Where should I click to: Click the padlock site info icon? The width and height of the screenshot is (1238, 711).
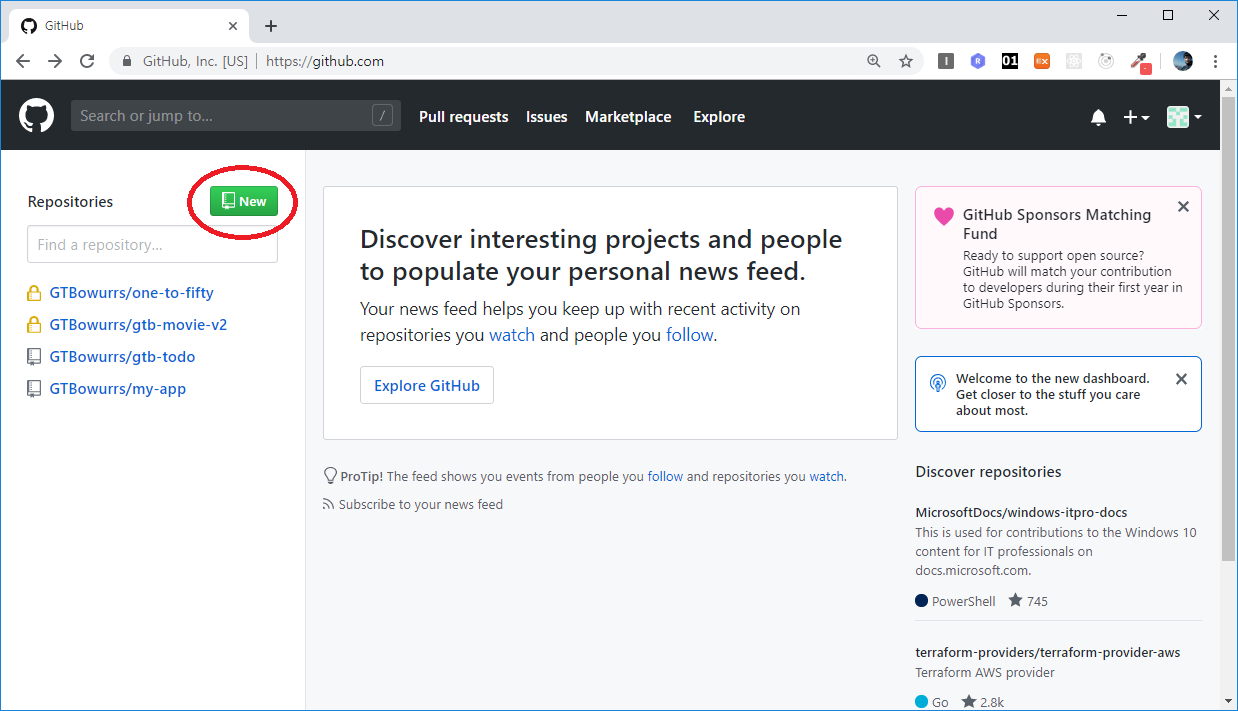tap(126, 61)
